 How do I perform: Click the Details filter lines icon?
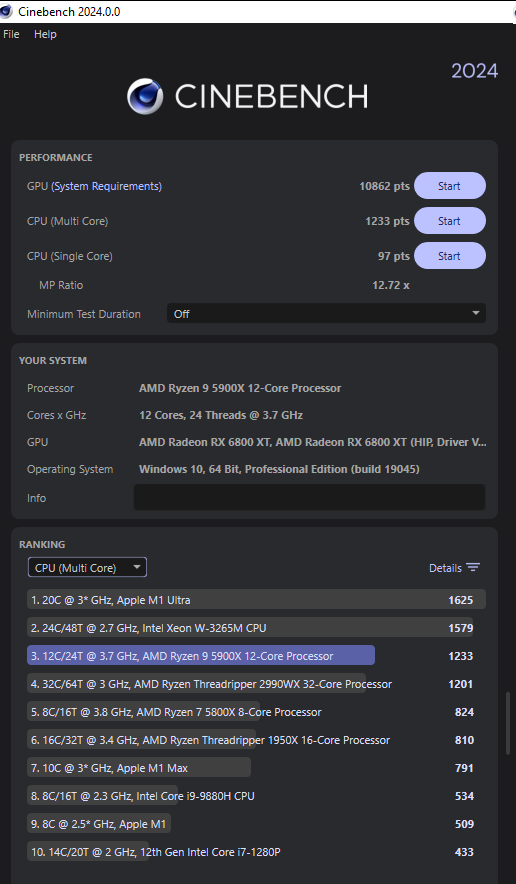click(x=473, y=568)
